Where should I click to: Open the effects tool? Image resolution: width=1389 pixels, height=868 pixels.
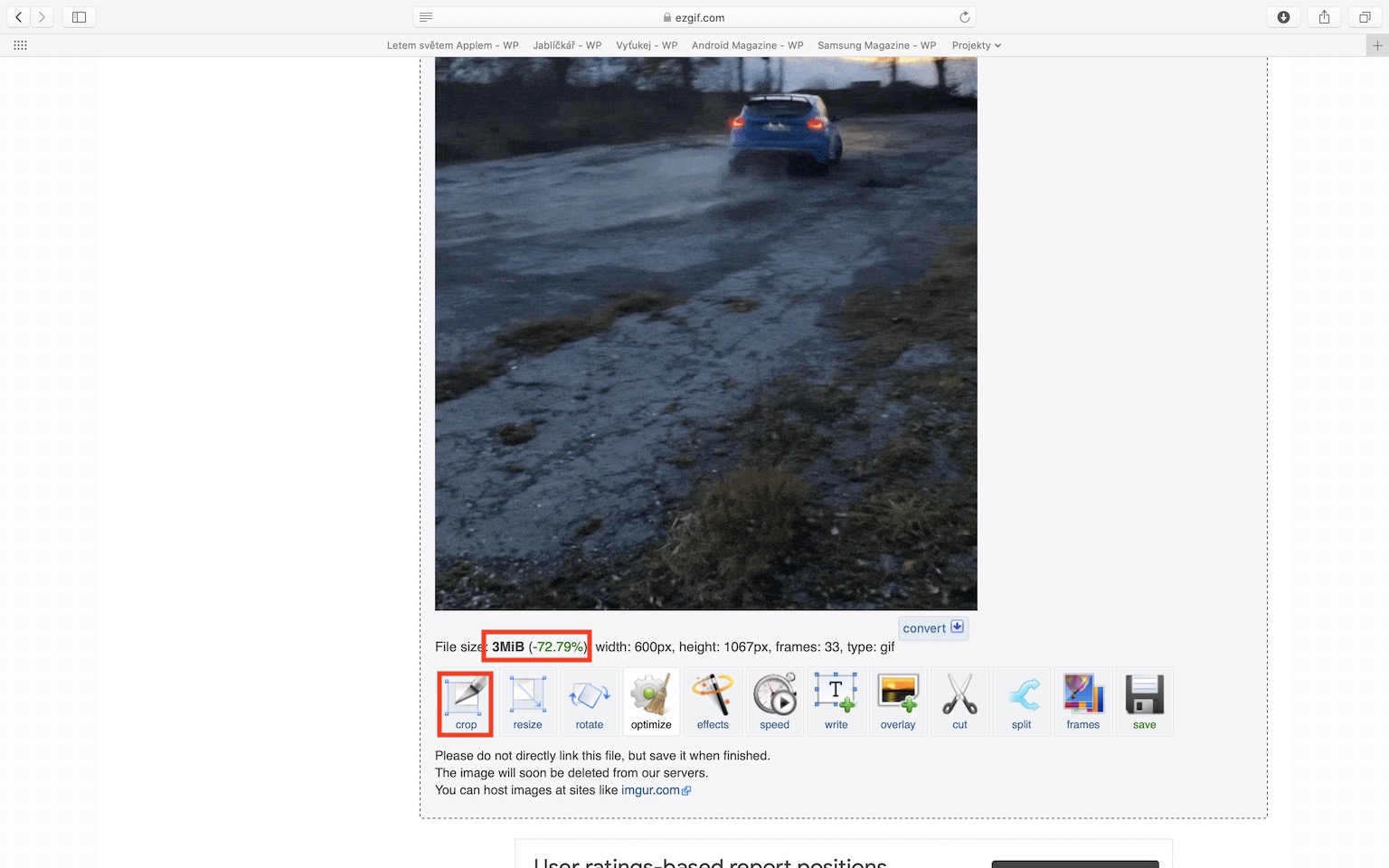click(713, 702)
